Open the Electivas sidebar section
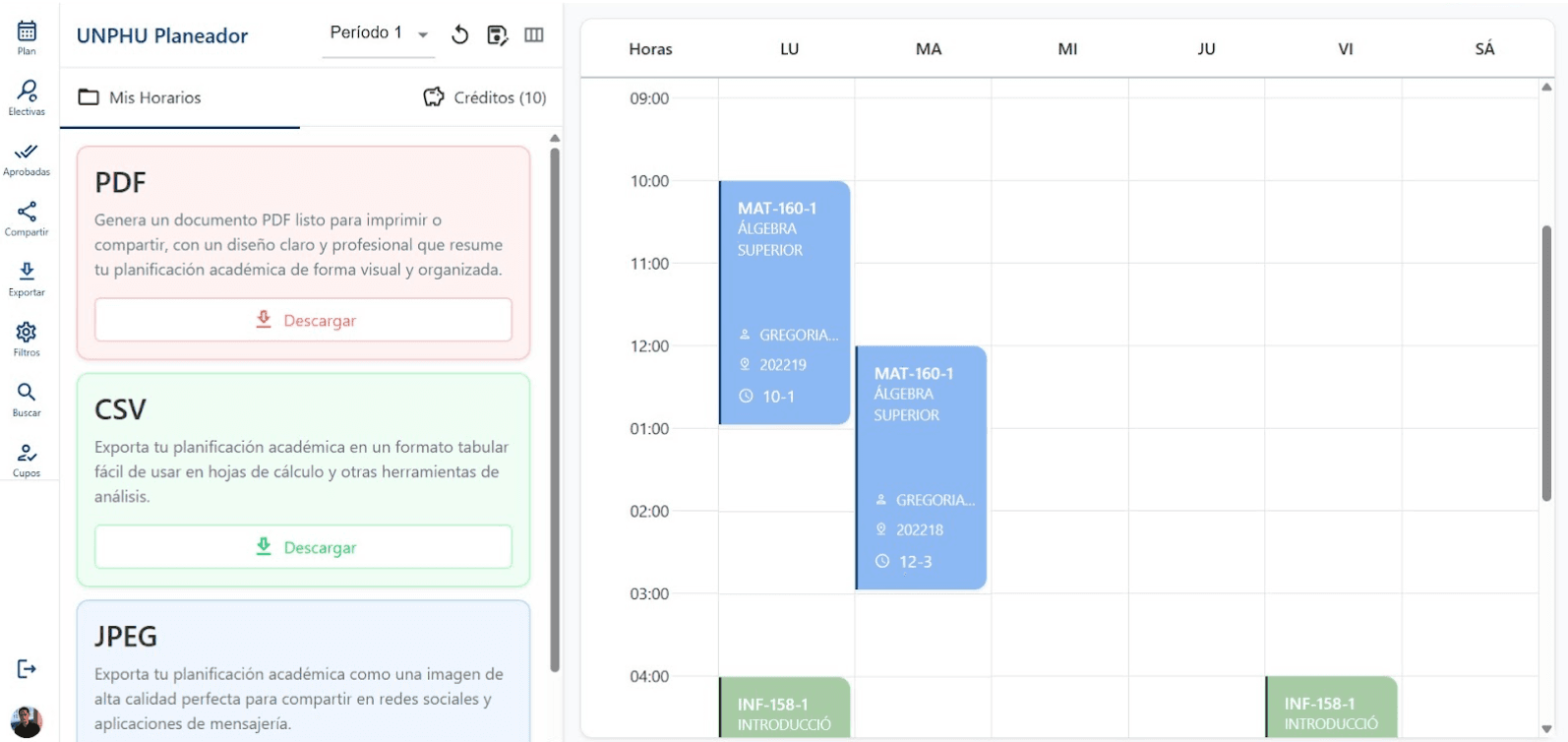This screenshot has height=742, width=1568. [x=27, y=98]
